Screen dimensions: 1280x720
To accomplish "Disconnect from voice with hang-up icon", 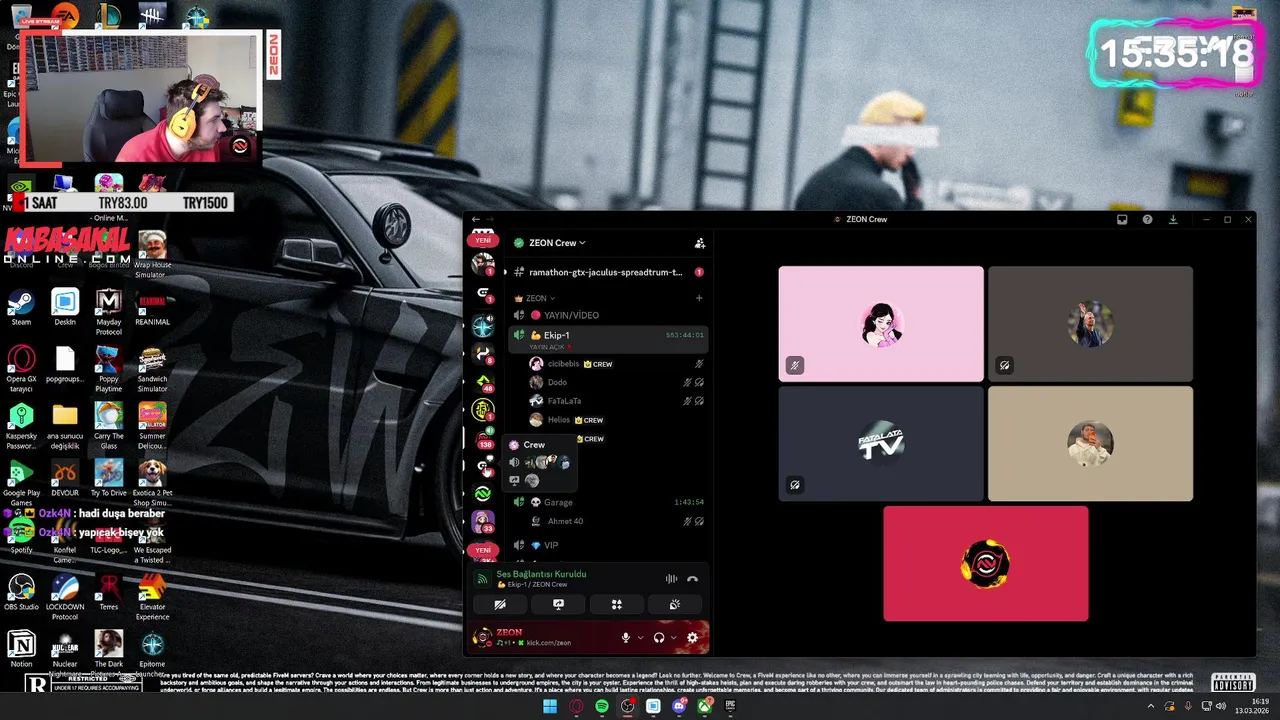I will click(x=692, y=579).
